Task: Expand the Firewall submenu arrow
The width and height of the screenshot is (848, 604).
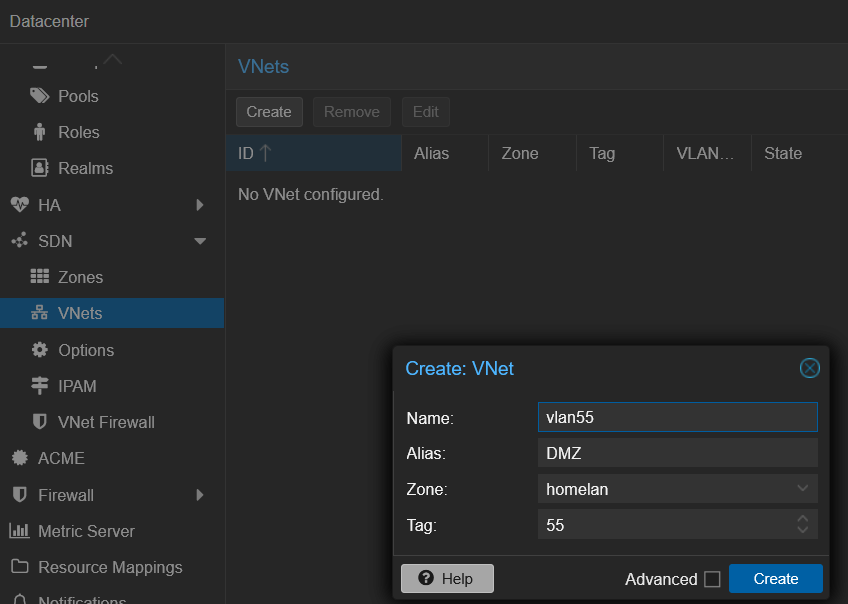Action: (200, 495)
